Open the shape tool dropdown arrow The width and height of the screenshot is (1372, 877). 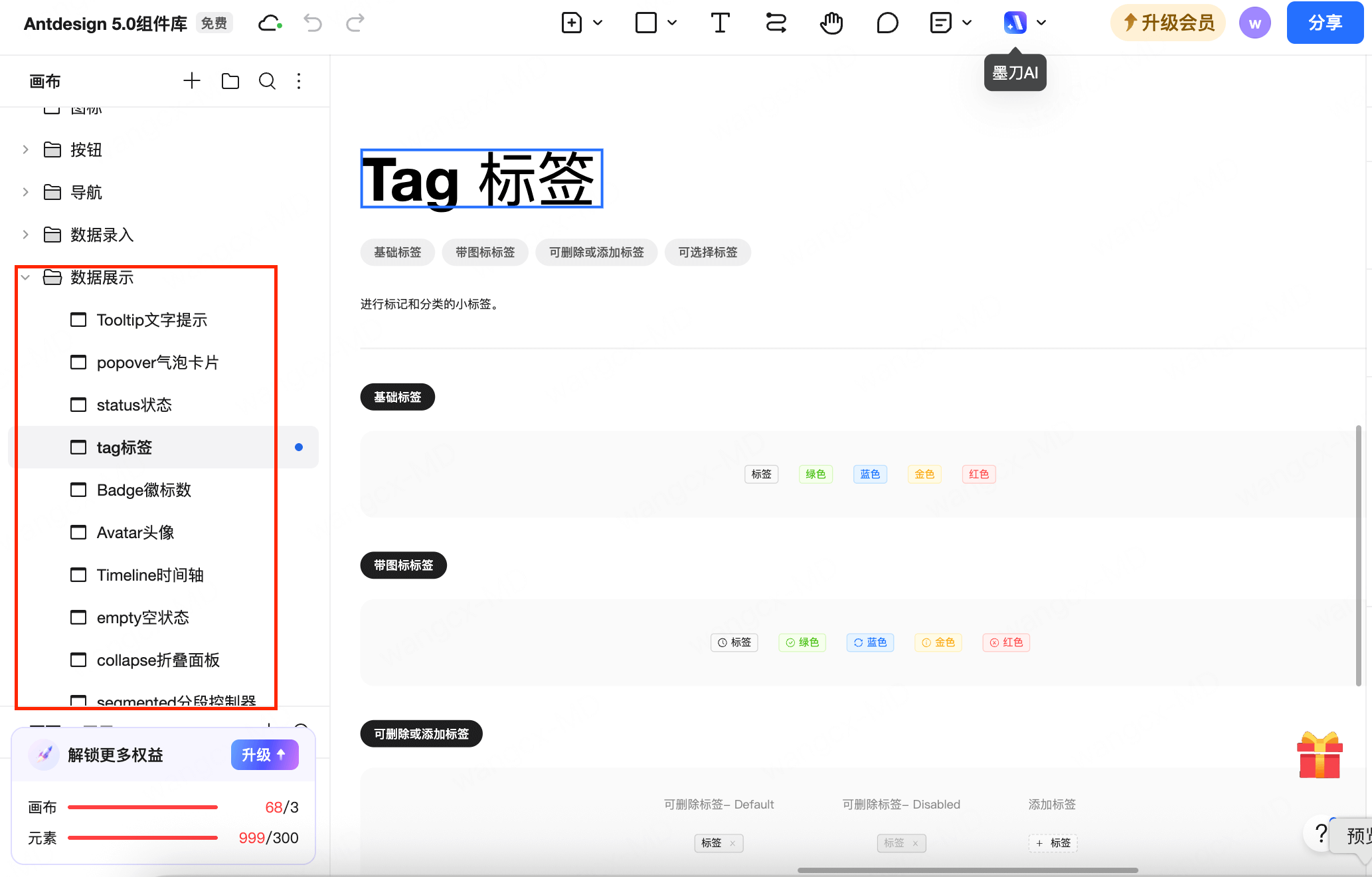[673, 22]
